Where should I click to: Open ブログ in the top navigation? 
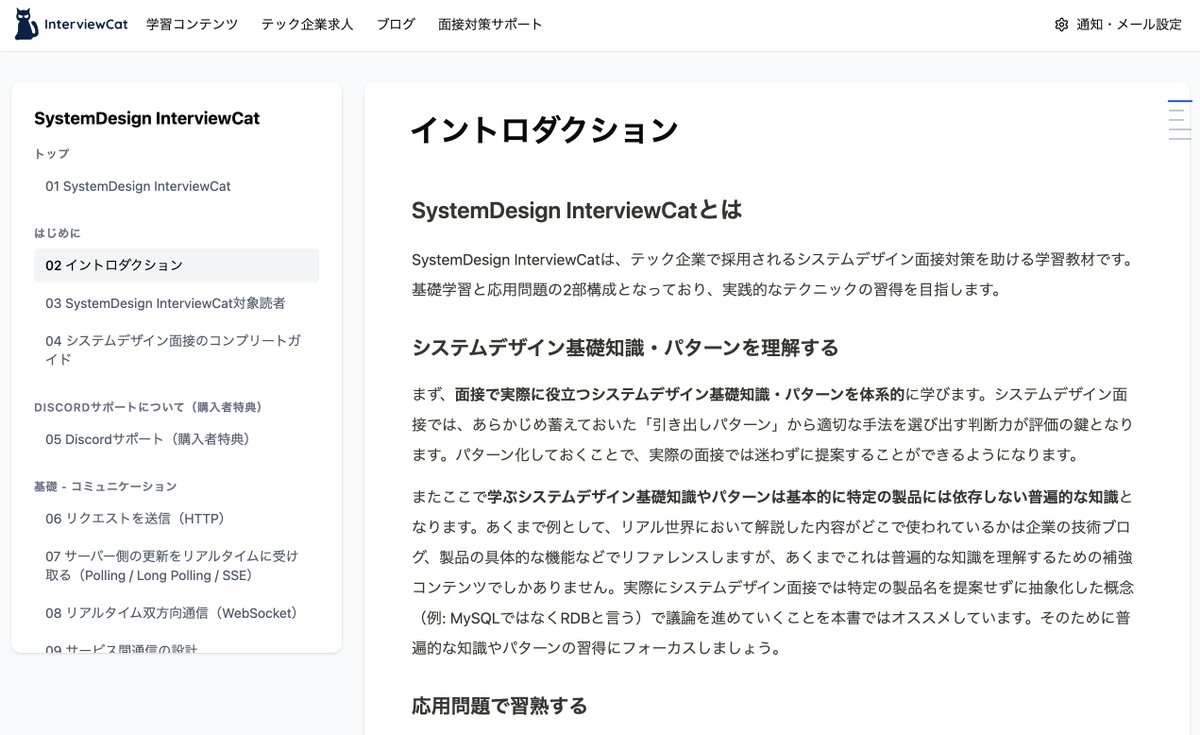coord(396,25)
